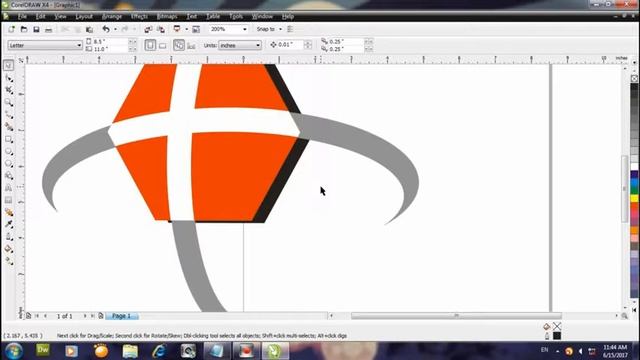Image resolution: width=640 pixels, height=360 pixels.
Task: Open a file with toolbar icon
Action: pyautogui.click(x=24, y=29)
